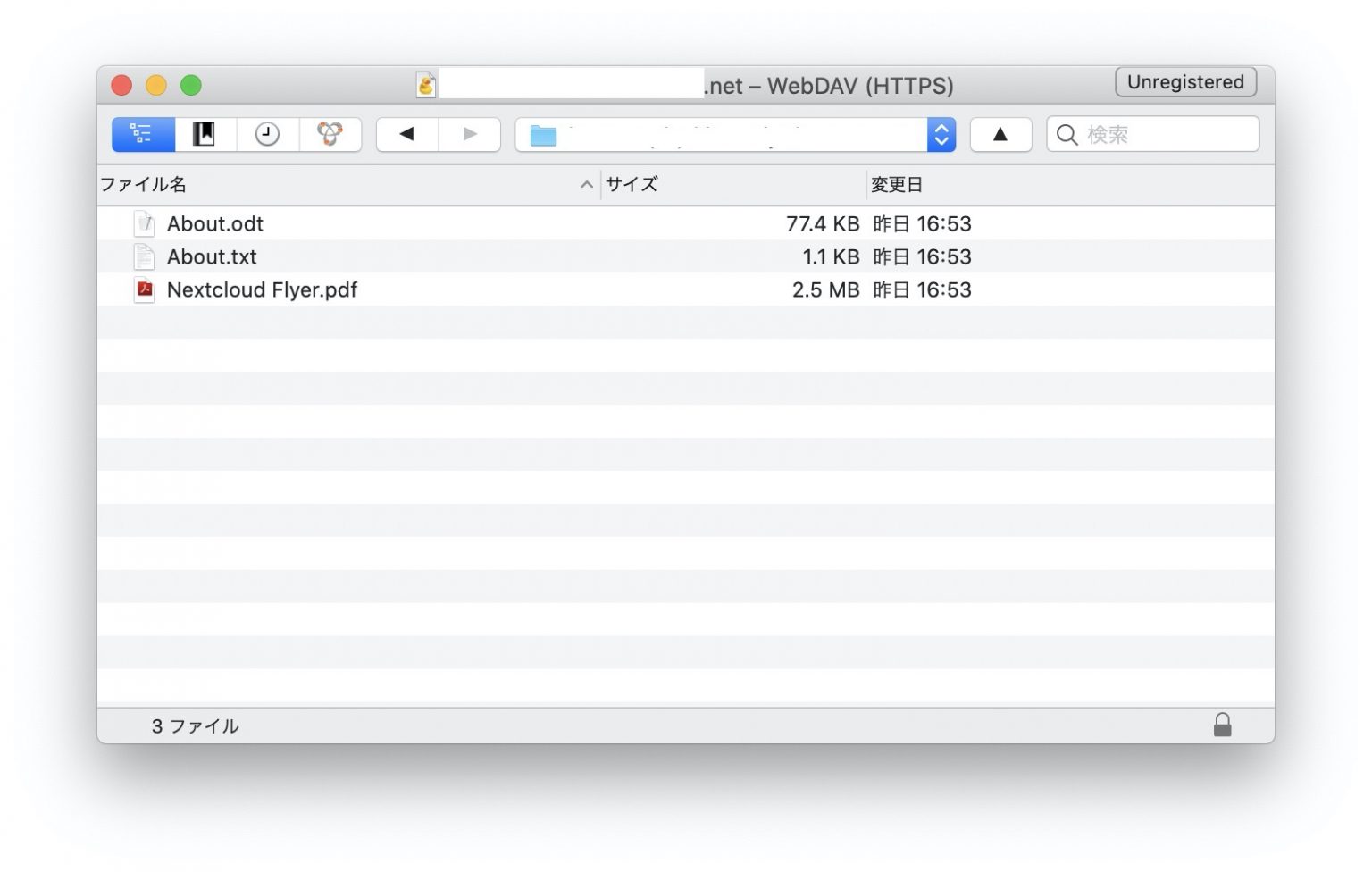Viewport: 1372px width, 872px height.
Task: Toggle the sort direction arrow indicator
Action: (586, 185)
